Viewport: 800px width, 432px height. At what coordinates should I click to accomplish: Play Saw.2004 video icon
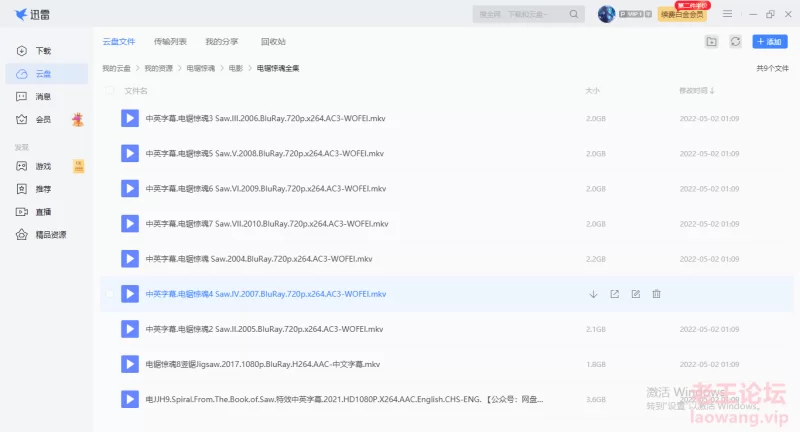130,259
